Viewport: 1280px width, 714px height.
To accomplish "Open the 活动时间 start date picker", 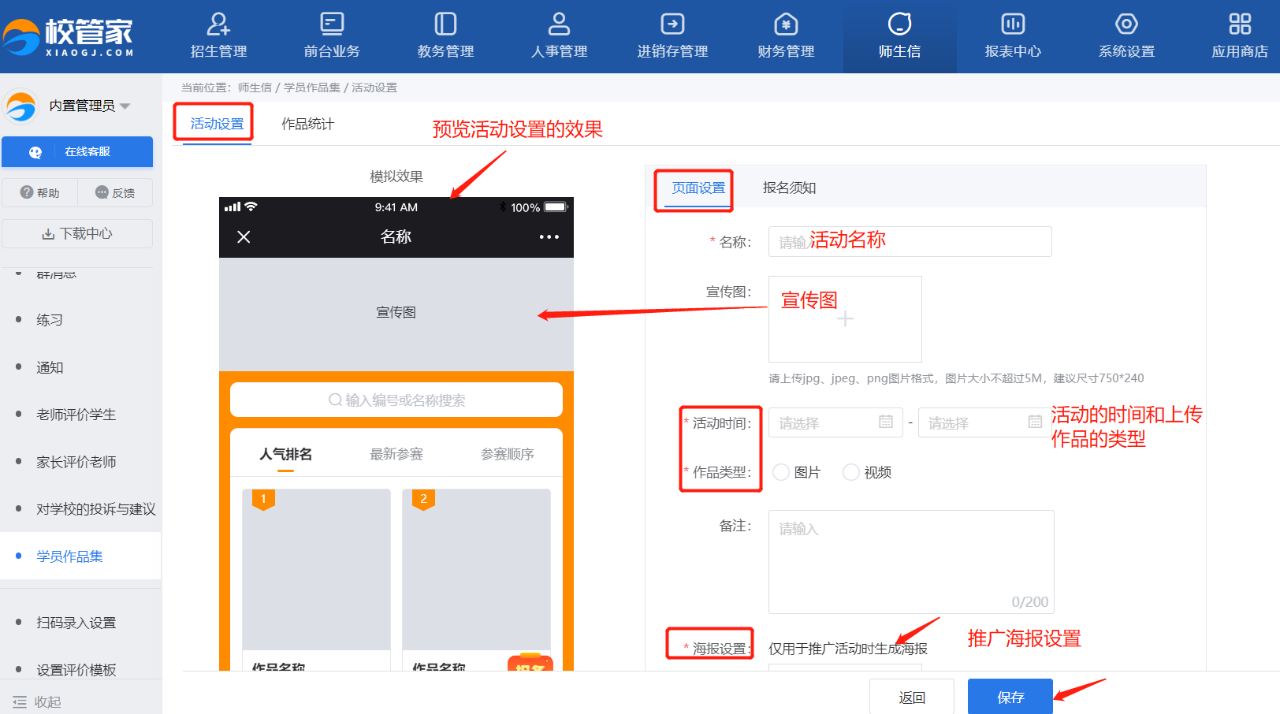I will pos(834,422).
